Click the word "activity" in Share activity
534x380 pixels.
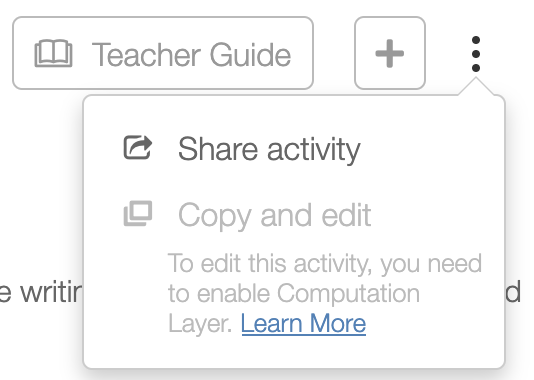click(314, 149)
